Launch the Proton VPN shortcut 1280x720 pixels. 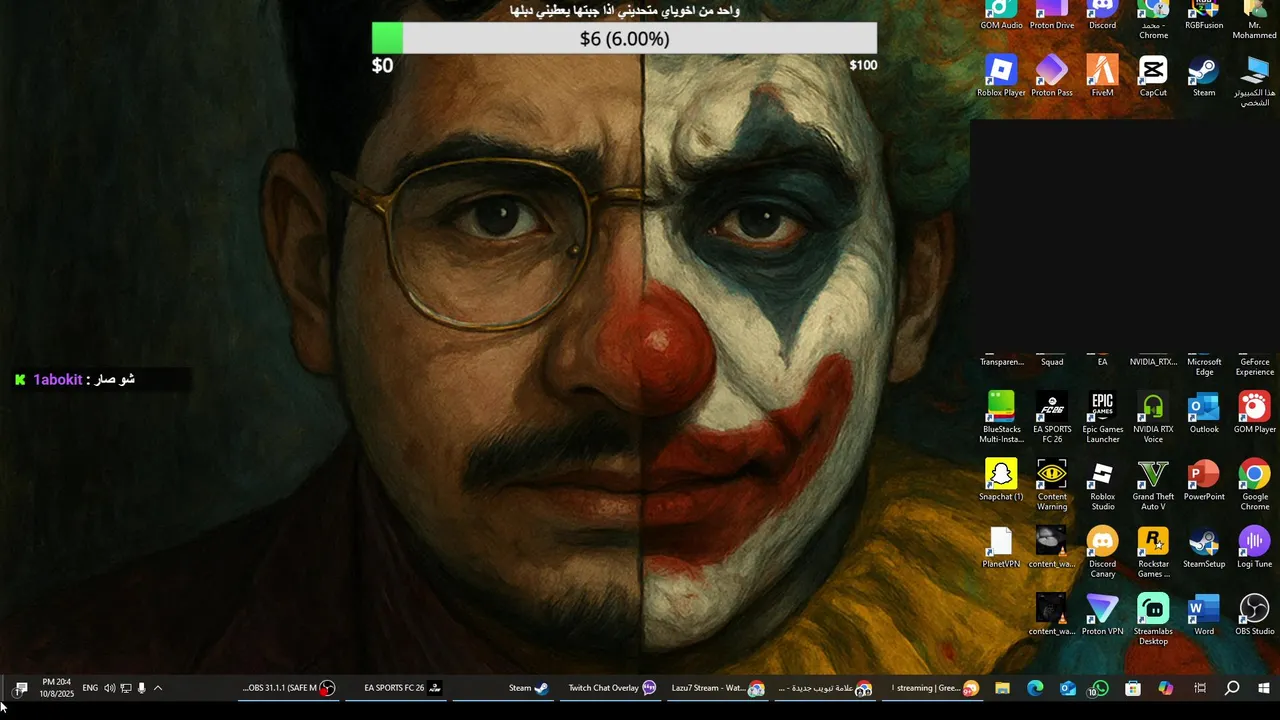[1102, 614]
